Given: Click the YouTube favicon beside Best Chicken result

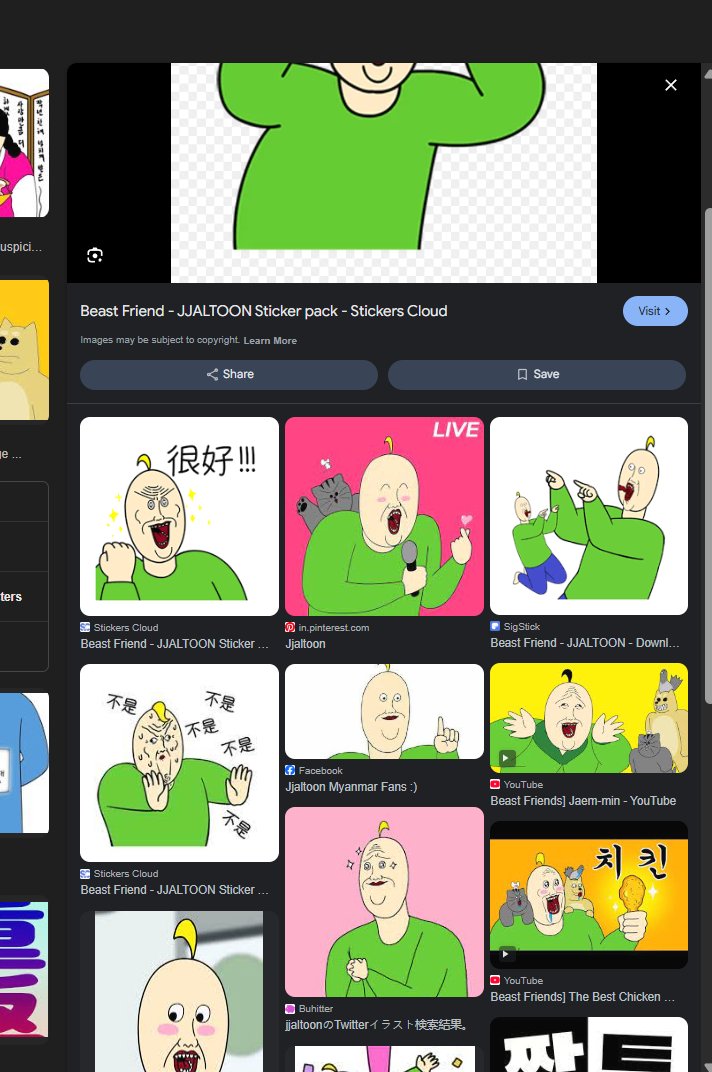Looking at the screenshot, I should click(495, 980).
